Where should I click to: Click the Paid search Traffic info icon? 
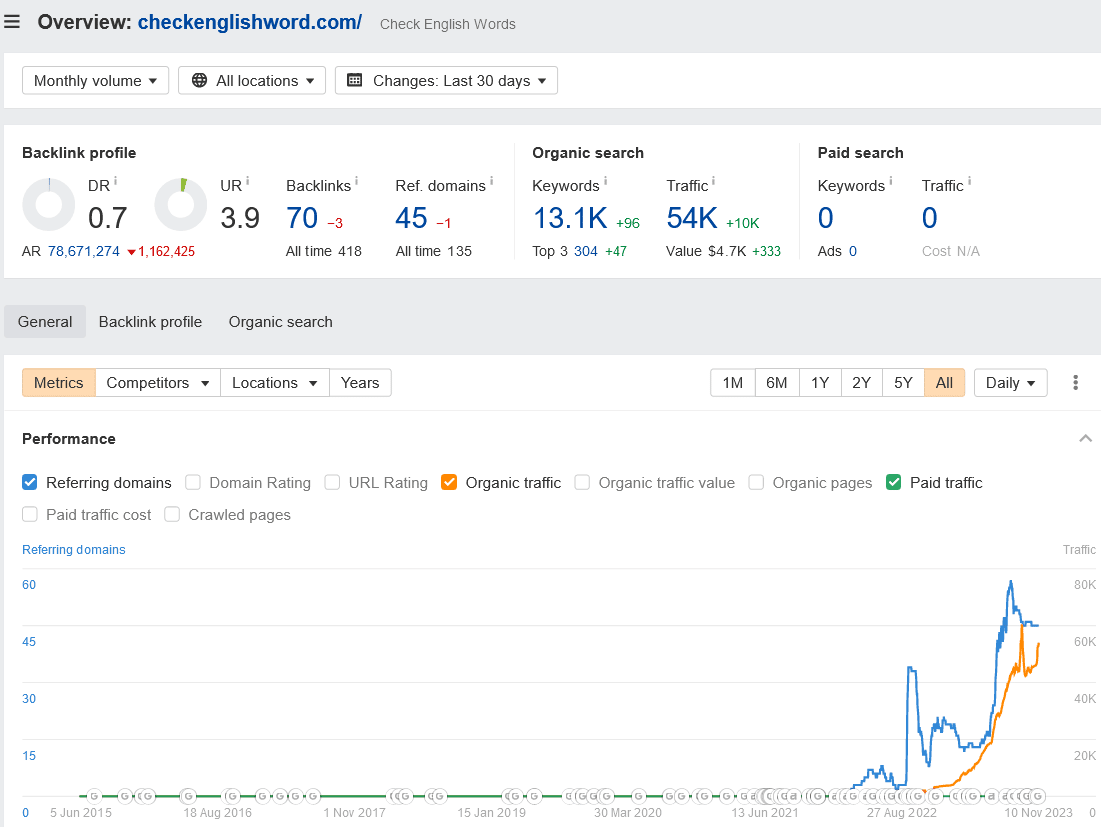click(970, 181)
